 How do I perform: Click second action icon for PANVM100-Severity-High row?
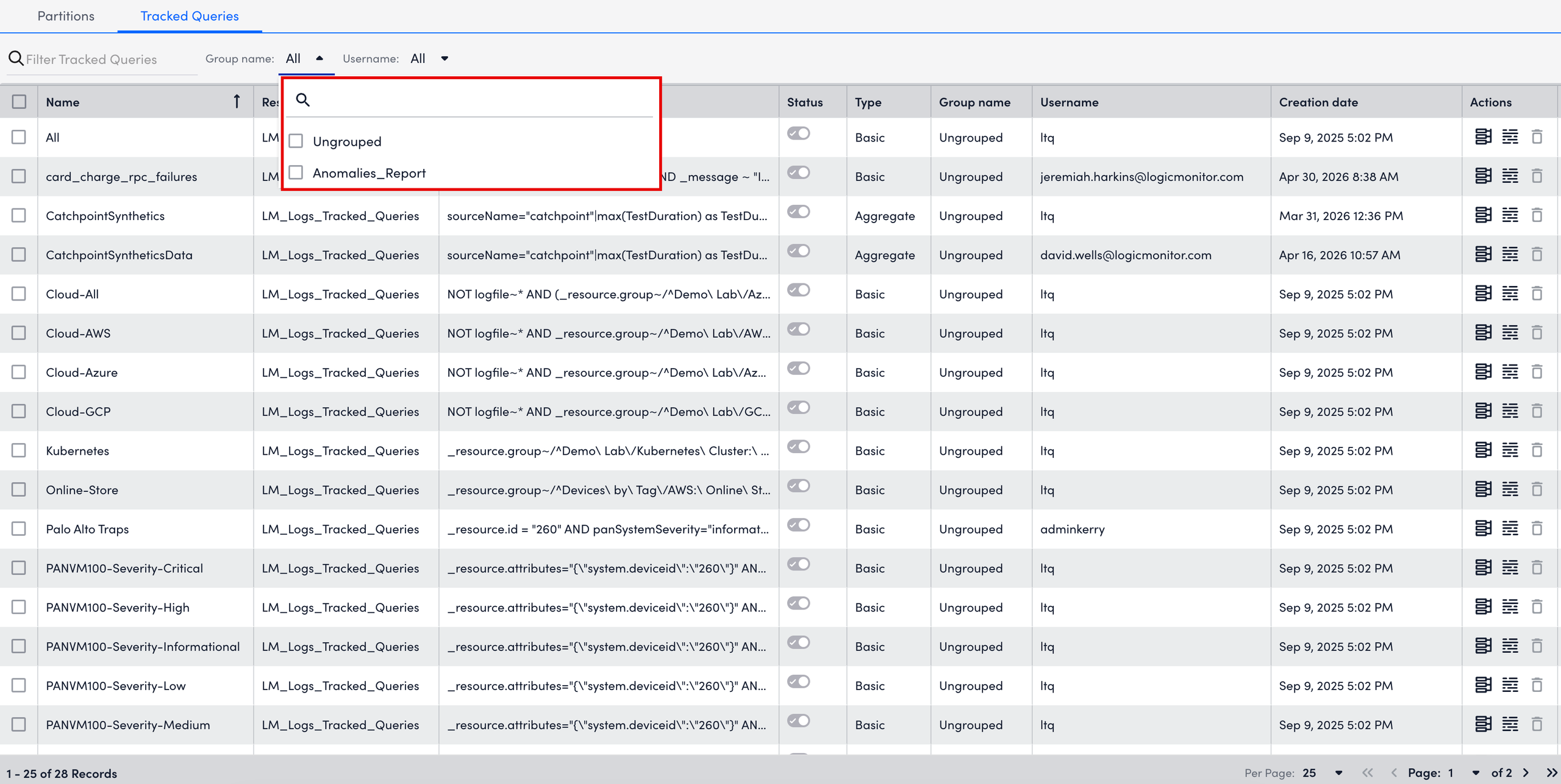pos(1510,607)
